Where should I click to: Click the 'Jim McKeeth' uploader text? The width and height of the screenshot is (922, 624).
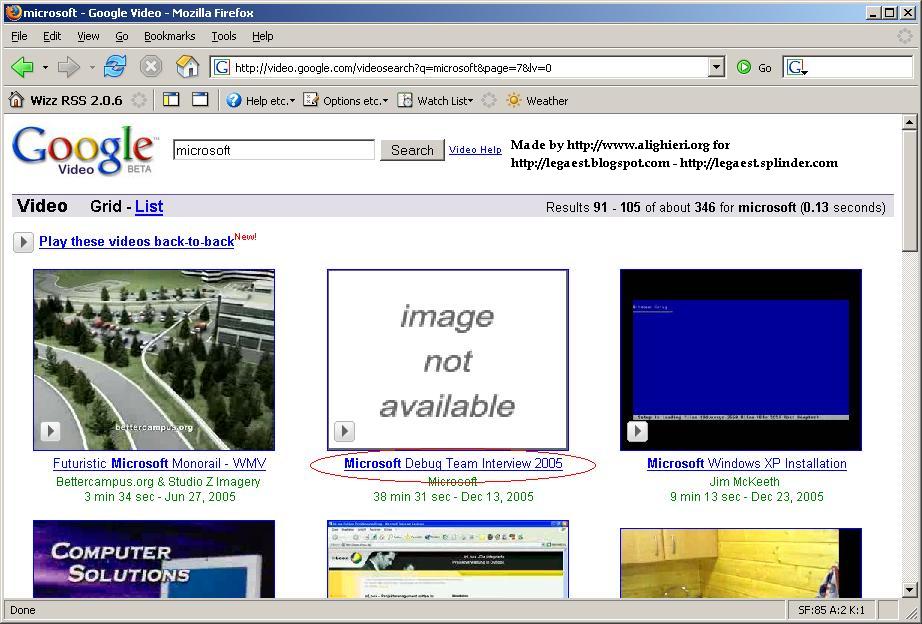point(744,482)
